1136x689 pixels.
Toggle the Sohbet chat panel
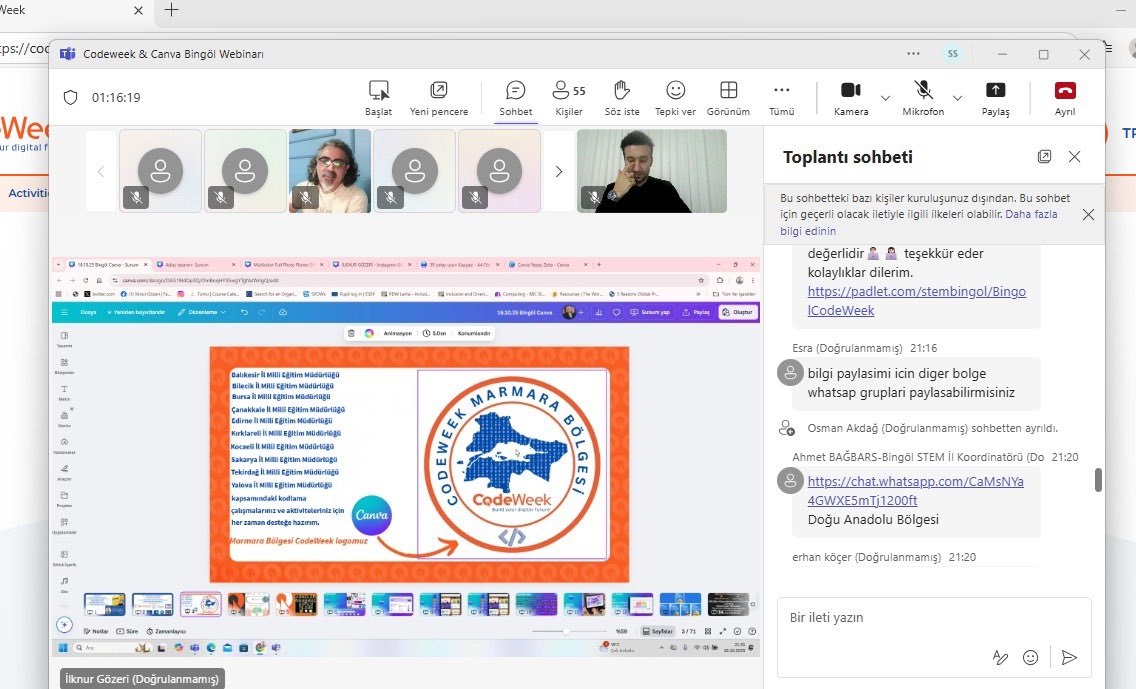click(516, 98)
